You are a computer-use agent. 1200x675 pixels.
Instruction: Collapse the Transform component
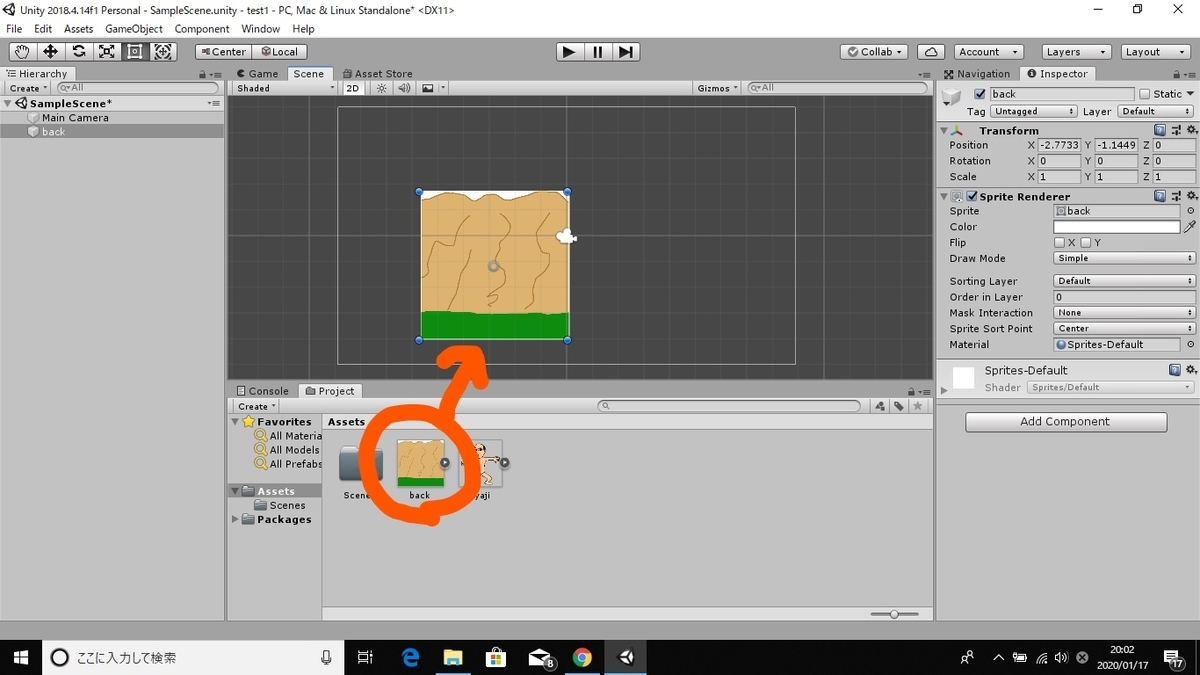click(x=943, y=131)
